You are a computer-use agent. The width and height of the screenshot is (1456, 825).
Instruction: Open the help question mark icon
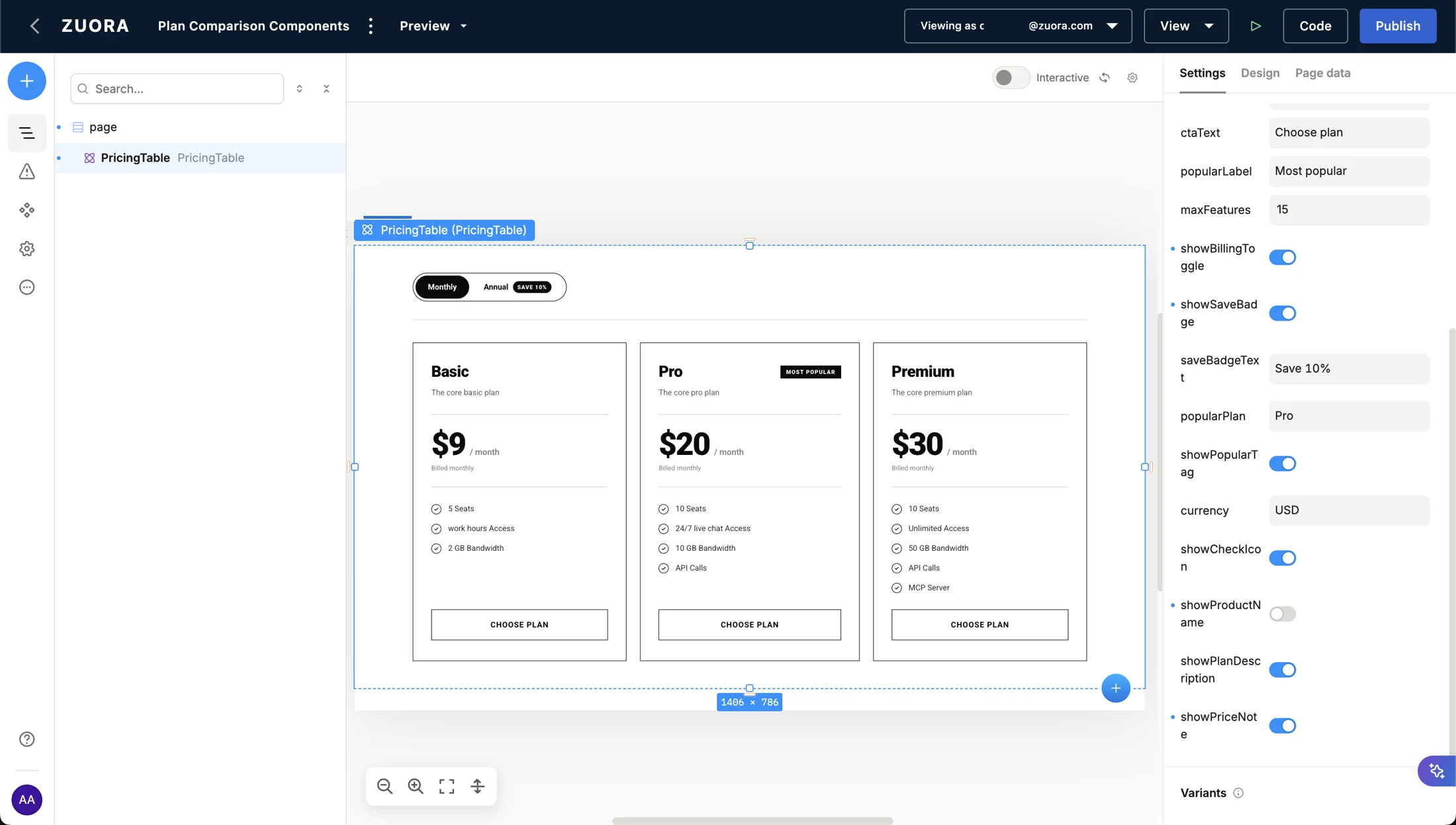pos(26,739)
